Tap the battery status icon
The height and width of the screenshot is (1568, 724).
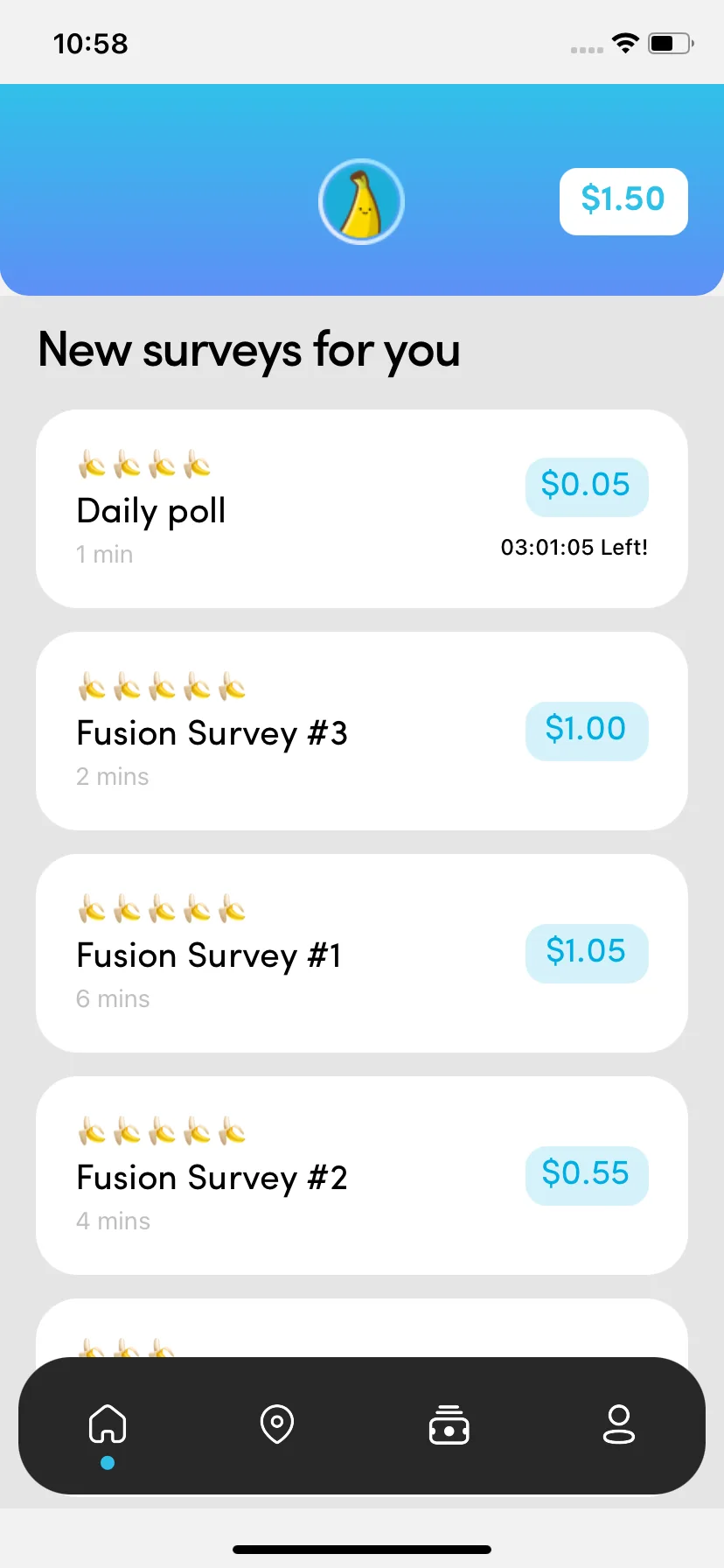point(671,43)
